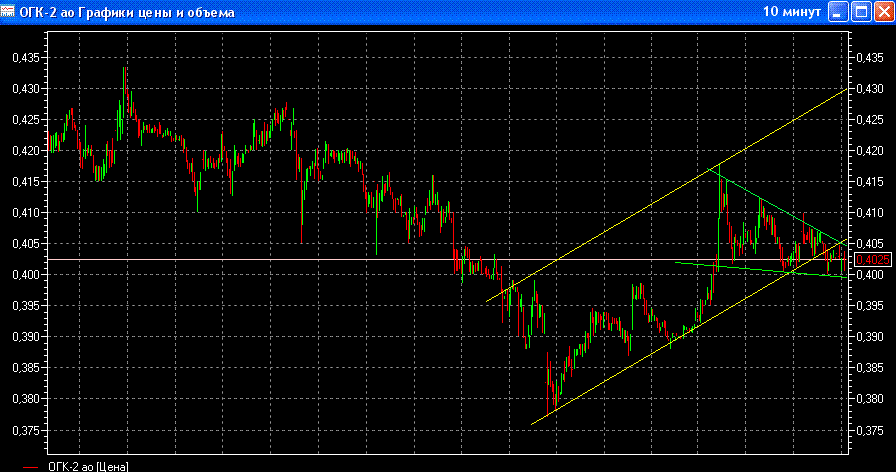The height and width of the screenshot is (472, 896).
Task: Click 0,435 on the right price axis
Action: point(870,58)
